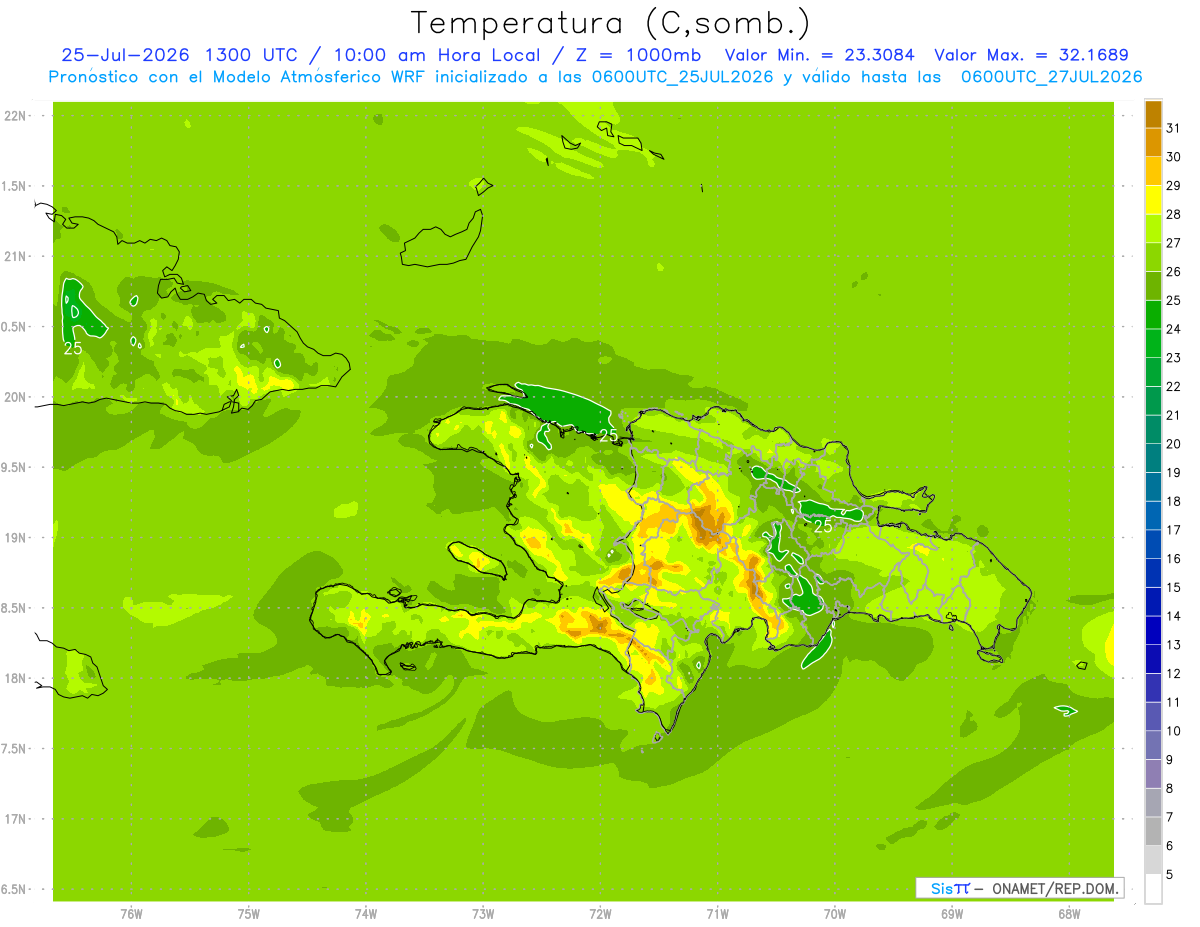
Task: Click the '14' color bar tick label
Action: coord(1173,616)
